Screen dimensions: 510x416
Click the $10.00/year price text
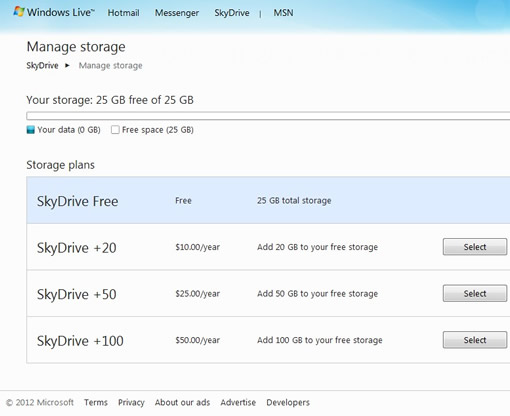[198, 247]
